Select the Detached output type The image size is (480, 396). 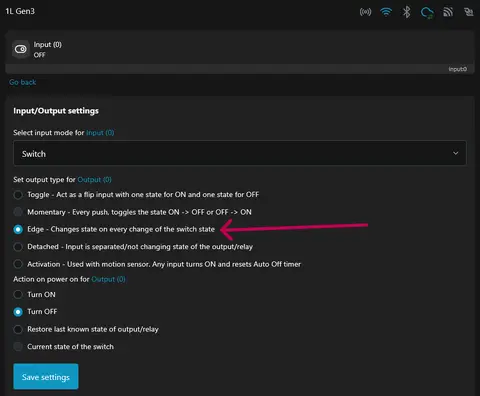(18, 247)
